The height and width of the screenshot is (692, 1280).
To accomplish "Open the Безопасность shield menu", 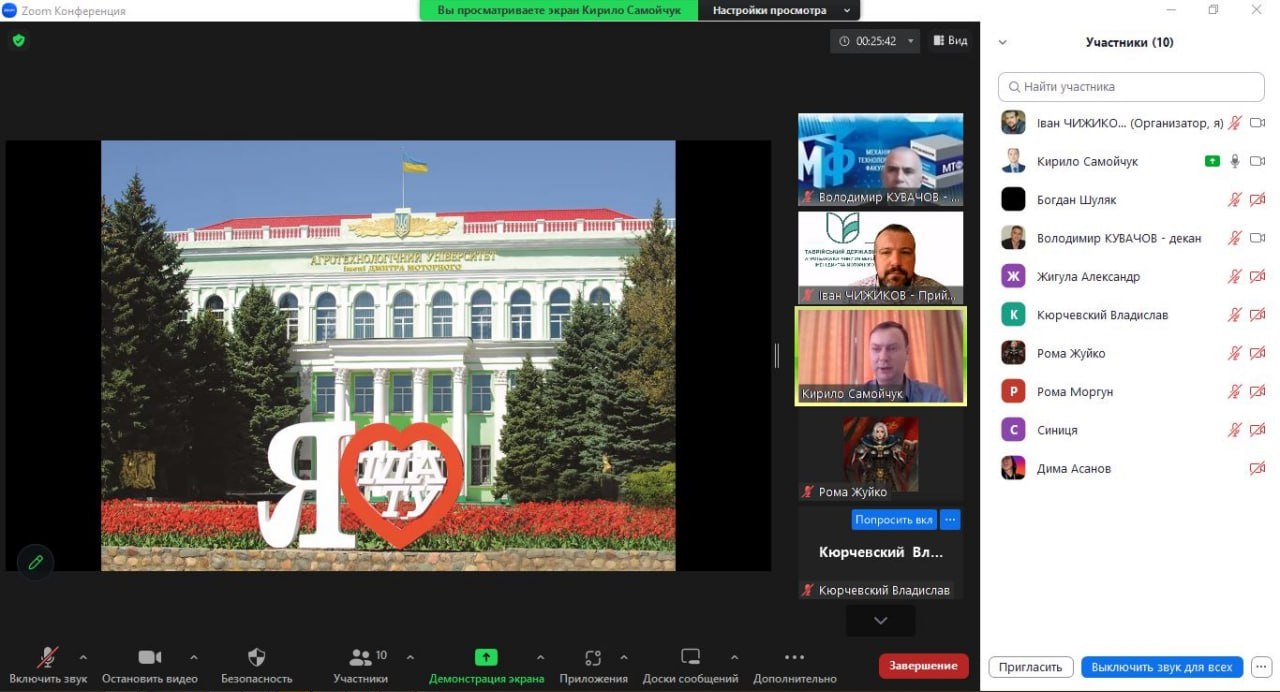I will point(256,657).
